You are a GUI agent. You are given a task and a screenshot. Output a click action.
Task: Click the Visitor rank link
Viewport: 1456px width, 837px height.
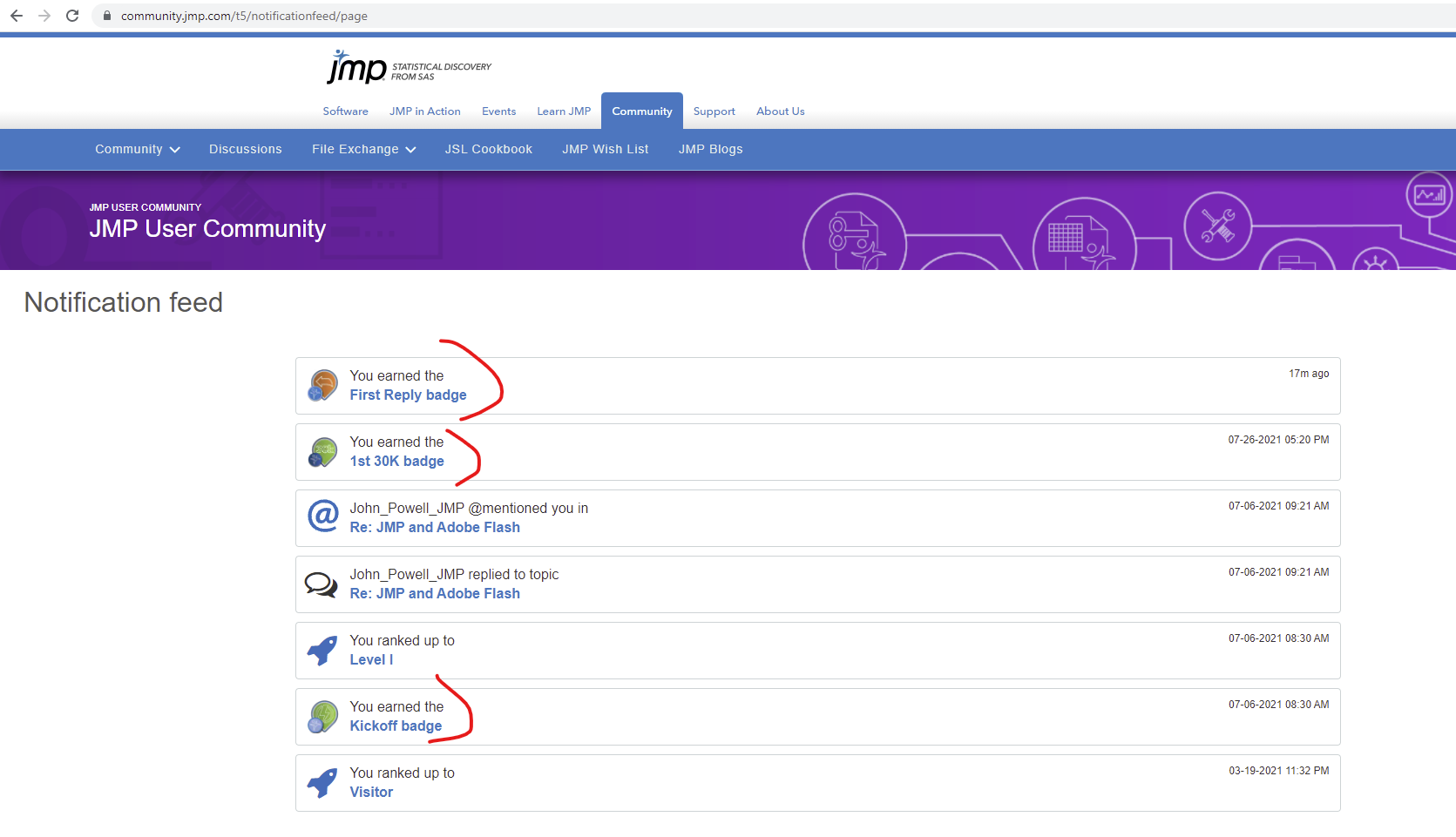pyautogui.click(x=370, y=792)
